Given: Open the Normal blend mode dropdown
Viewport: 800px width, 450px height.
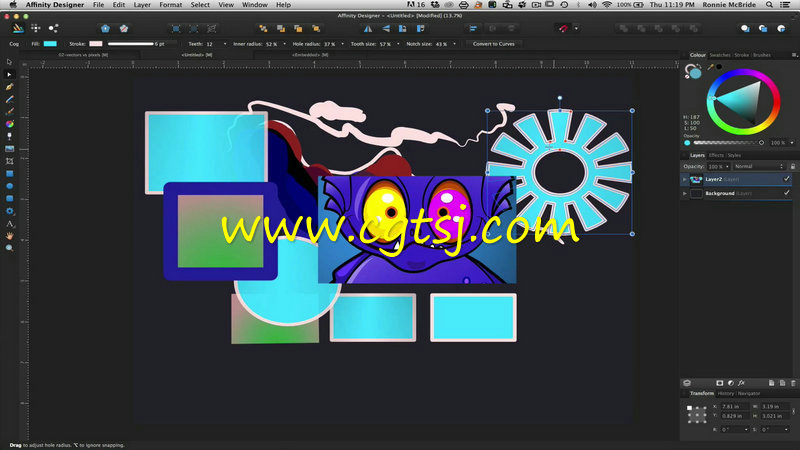Looking at the screenshot, I should (x=759, y=166).
